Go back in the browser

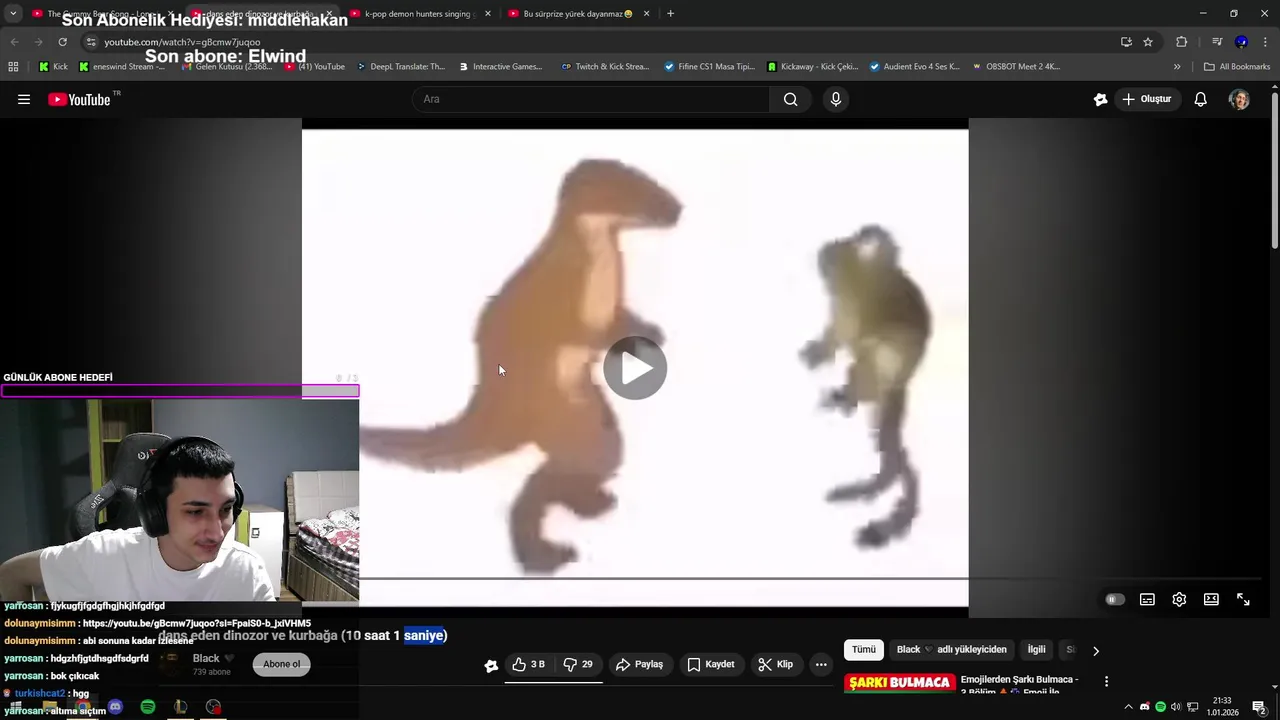pyautogui.click(x=15, y=42)
